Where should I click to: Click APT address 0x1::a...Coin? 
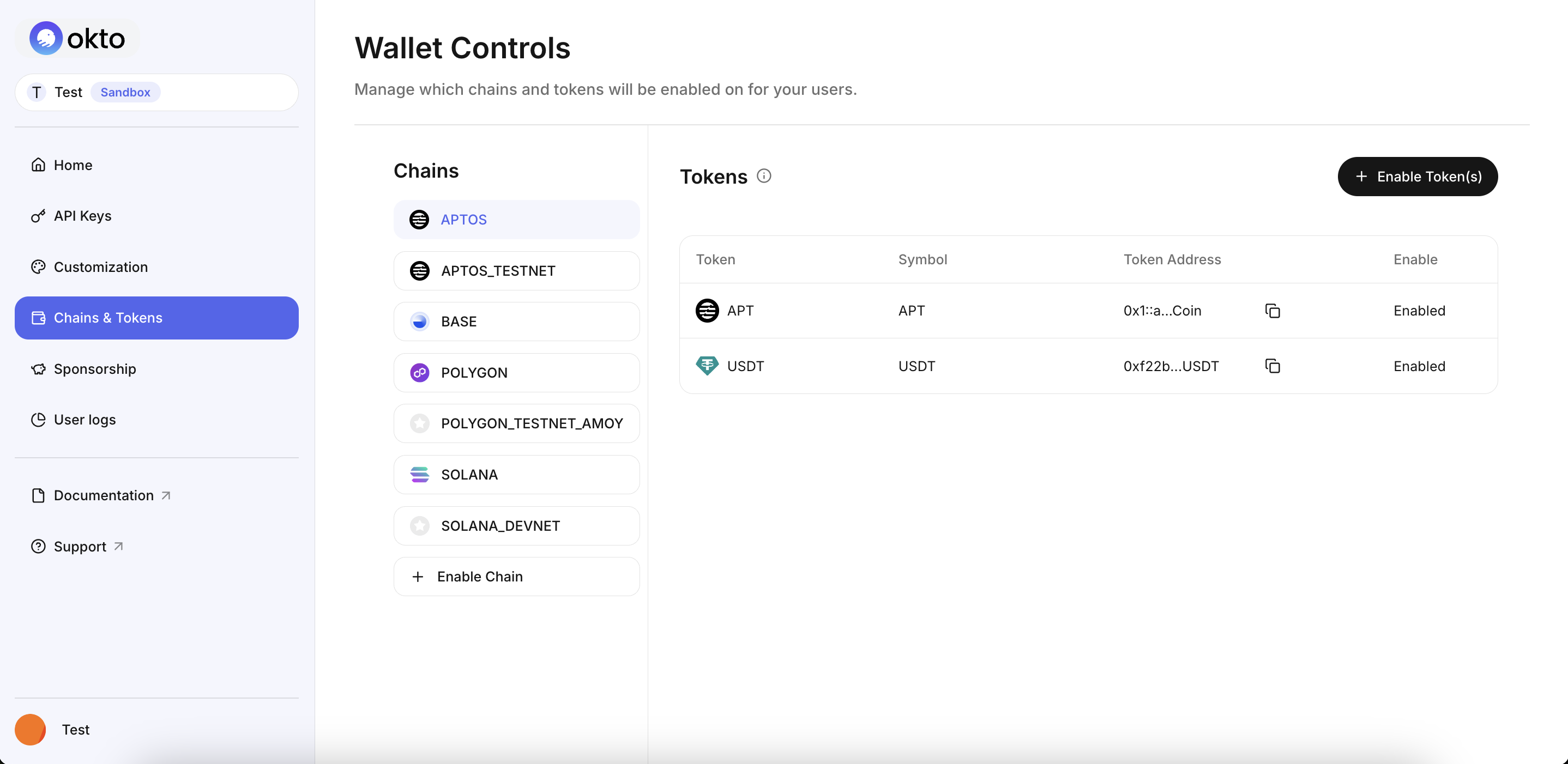[x=1162, y=311]
